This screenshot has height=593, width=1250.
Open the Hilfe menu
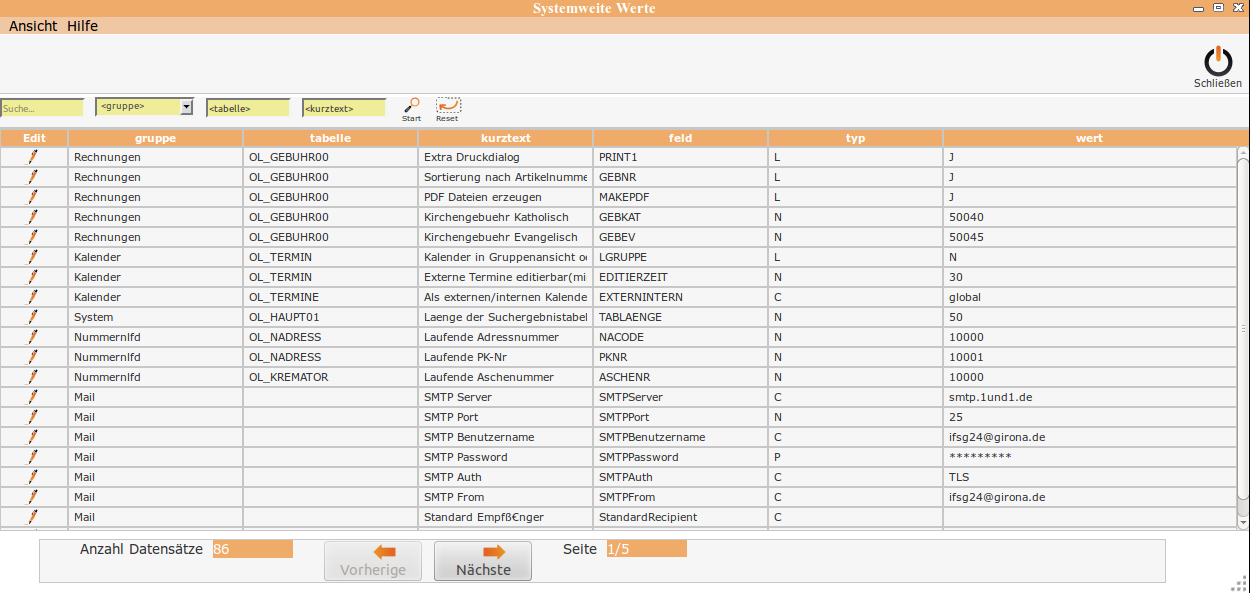pyautogui.click(x=82, y=26)
